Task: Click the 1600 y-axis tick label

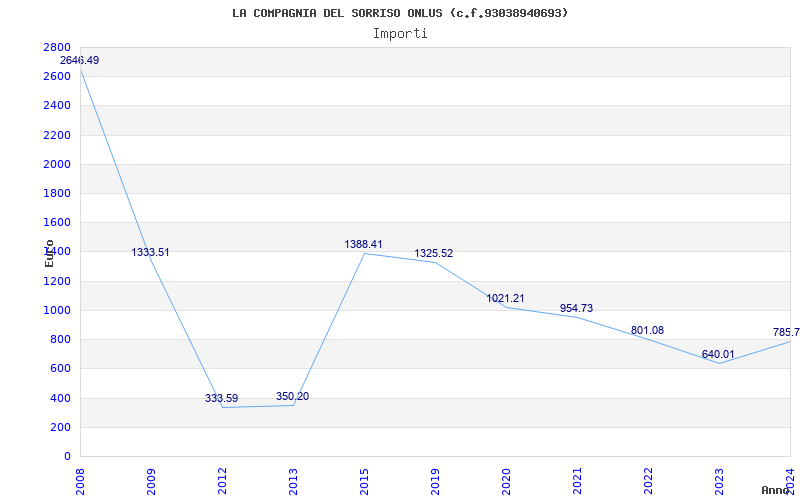Action: 57,222
